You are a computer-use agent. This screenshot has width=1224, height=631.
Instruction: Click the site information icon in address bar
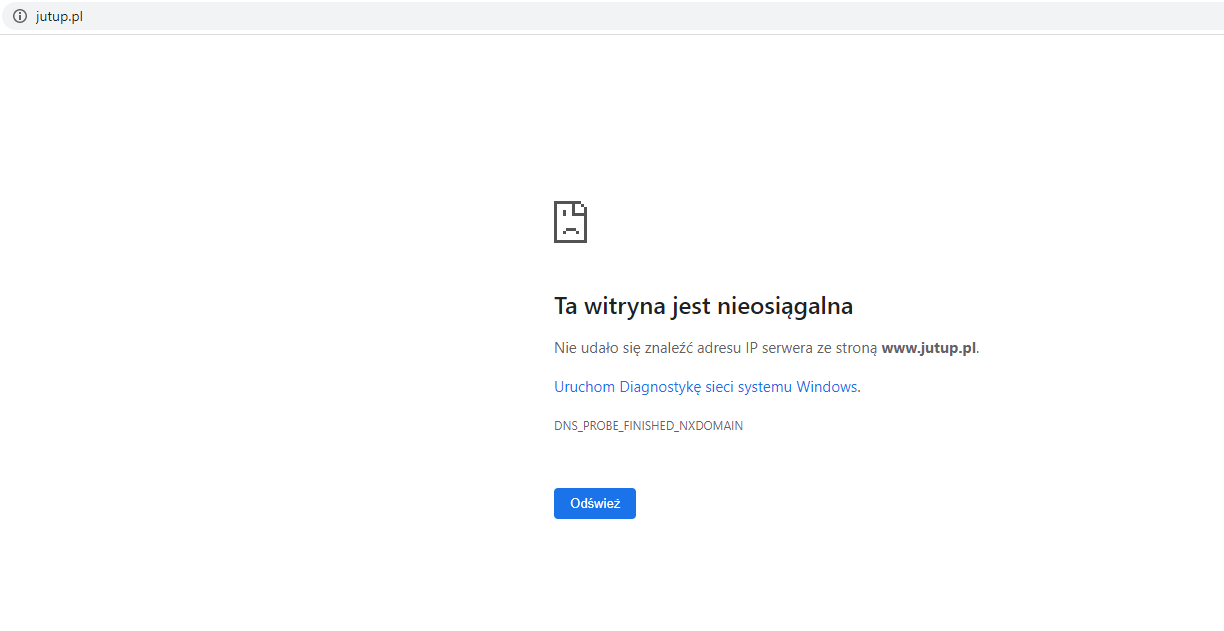(19, 16)
